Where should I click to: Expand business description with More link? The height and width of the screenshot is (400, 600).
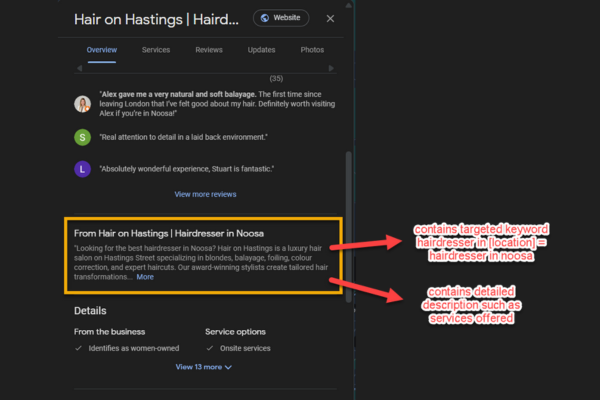[x=145, y=277]
